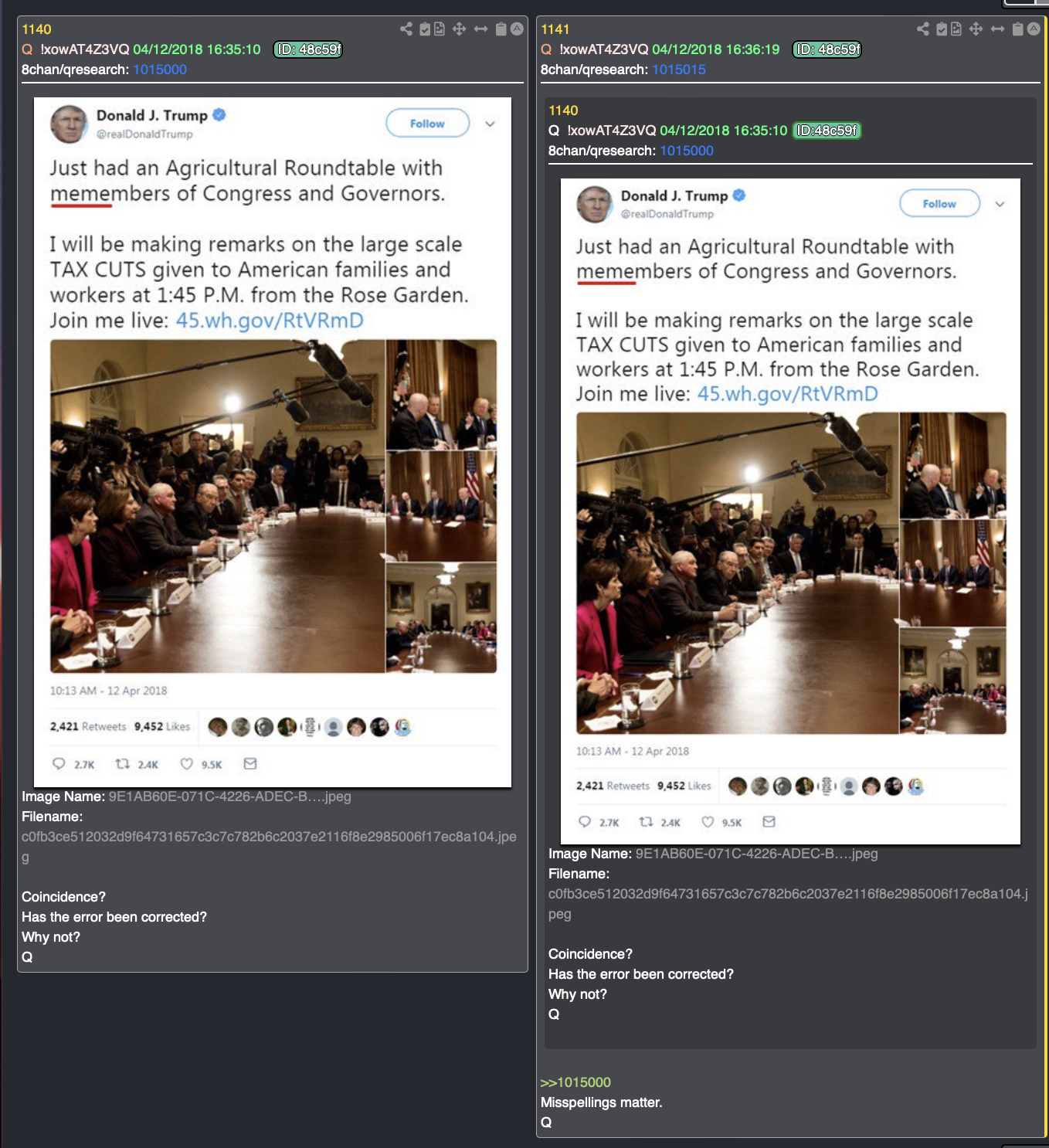Click the ID: 48c59f badge on post 1141
Viewport: 1049px width, 1148px height.
827,49
